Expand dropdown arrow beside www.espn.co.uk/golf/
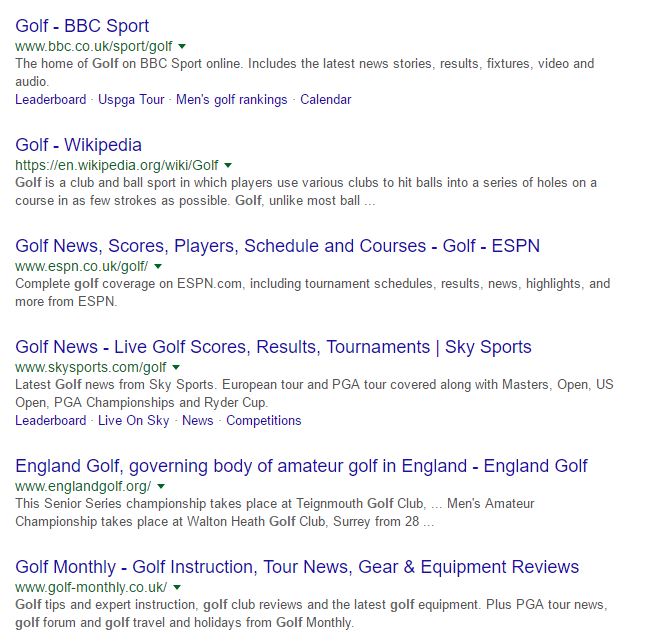The image size is (671, 644). [158, 266]
